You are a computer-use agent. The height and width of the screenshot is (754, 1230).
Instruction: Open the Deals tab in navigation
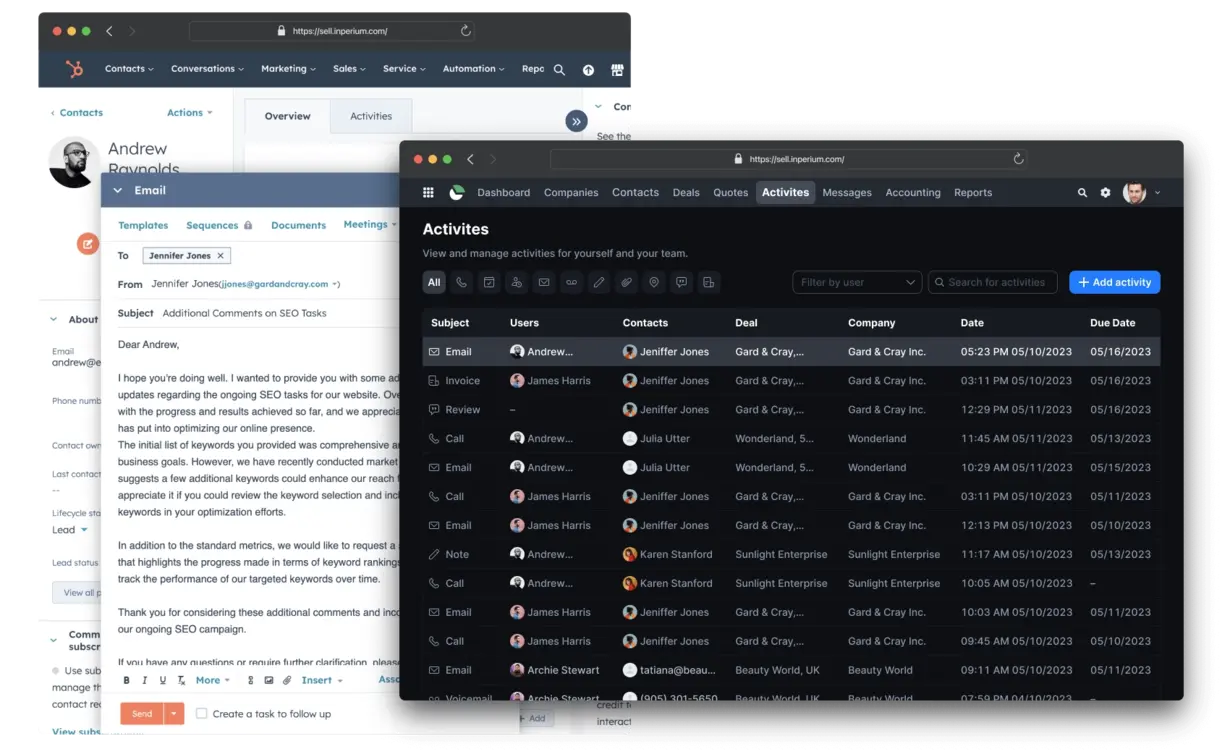686,193
